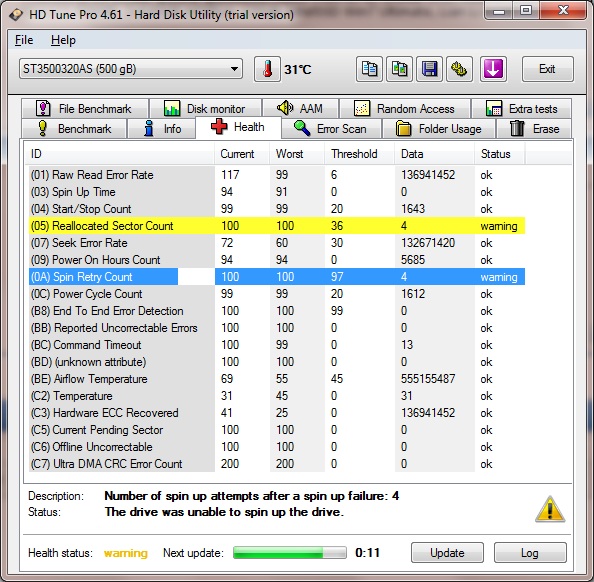Screen dimensions: 594x582
Task: Sort by the ID column header
Action: click(x=120, y=154)
